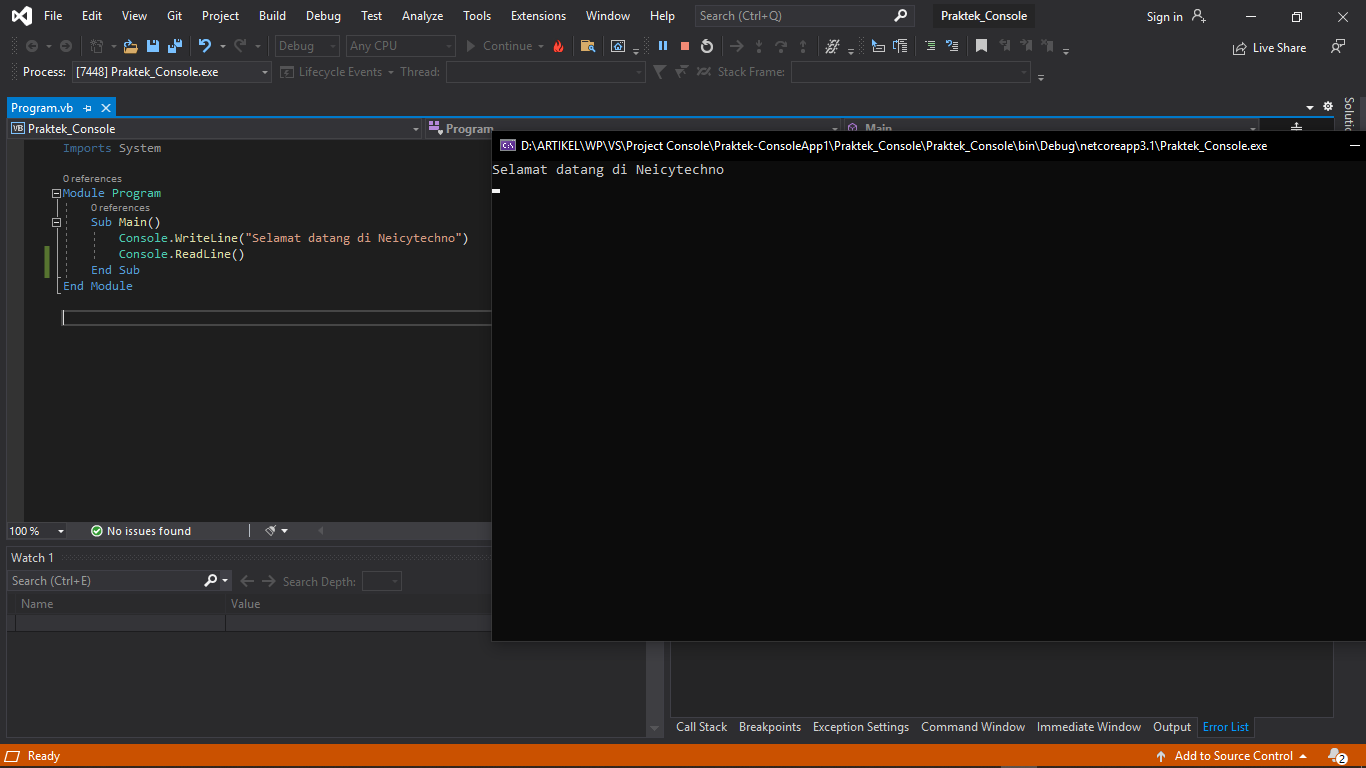1366x768 pixels.
Task: Open the Sign in account icon
Action: point(1199,16)
